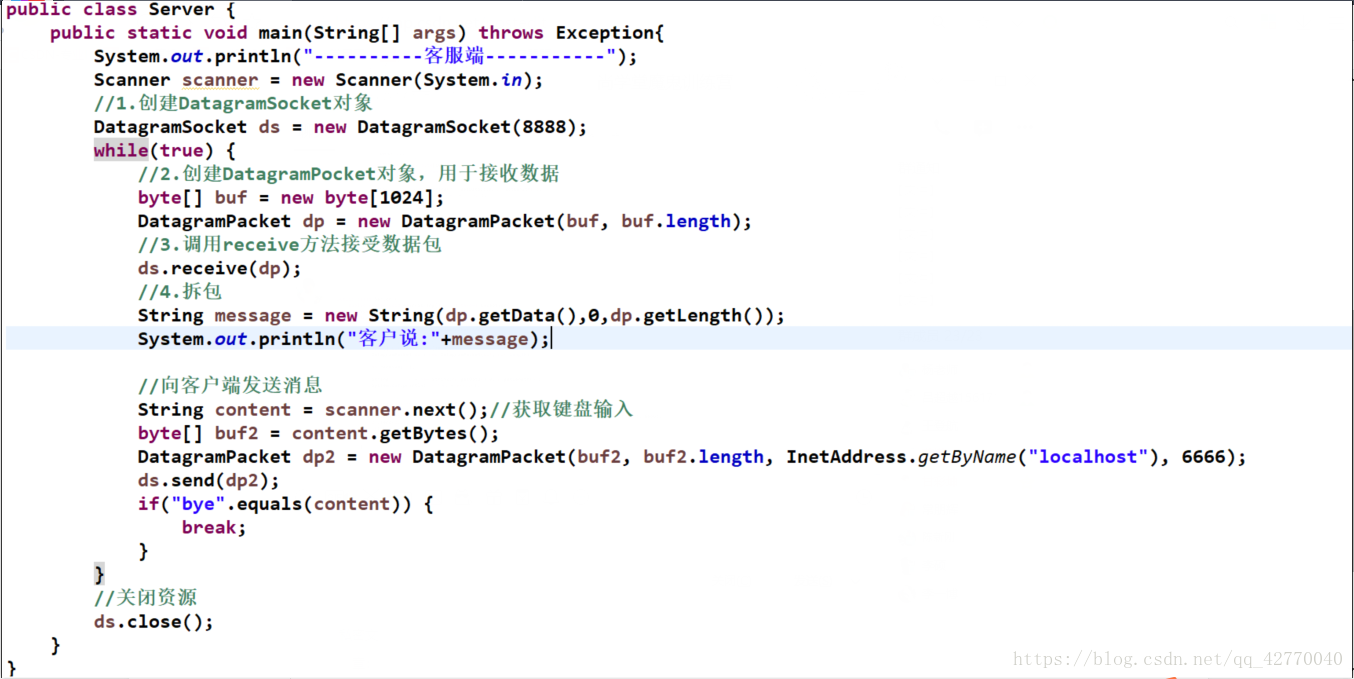
Task: Click the ds.close(); statement
Action: tap(154, 622)
